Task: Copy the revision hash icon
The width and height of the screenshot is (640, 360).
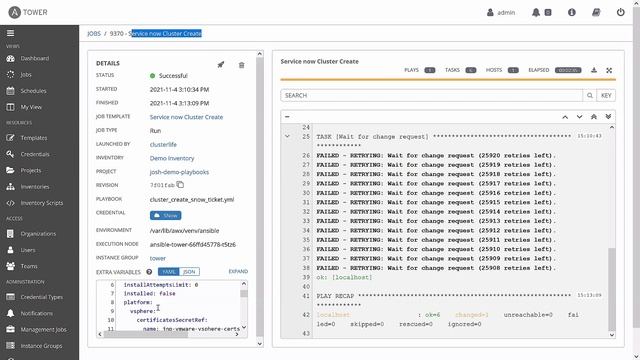Action: tap(180, 185)
